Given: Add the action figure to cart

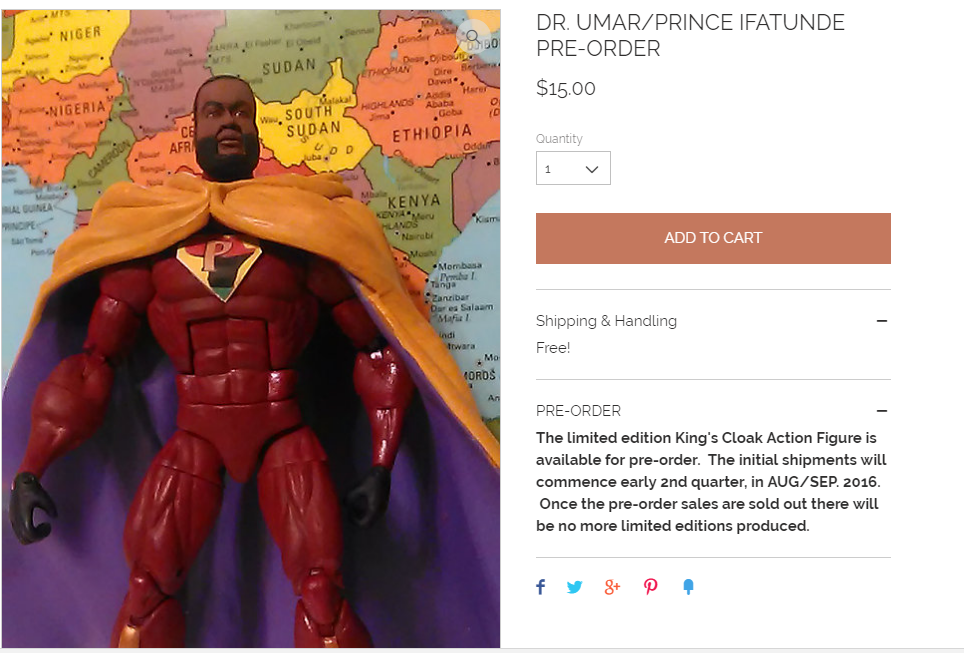Looking at the screenshot, I should [713, 239].
